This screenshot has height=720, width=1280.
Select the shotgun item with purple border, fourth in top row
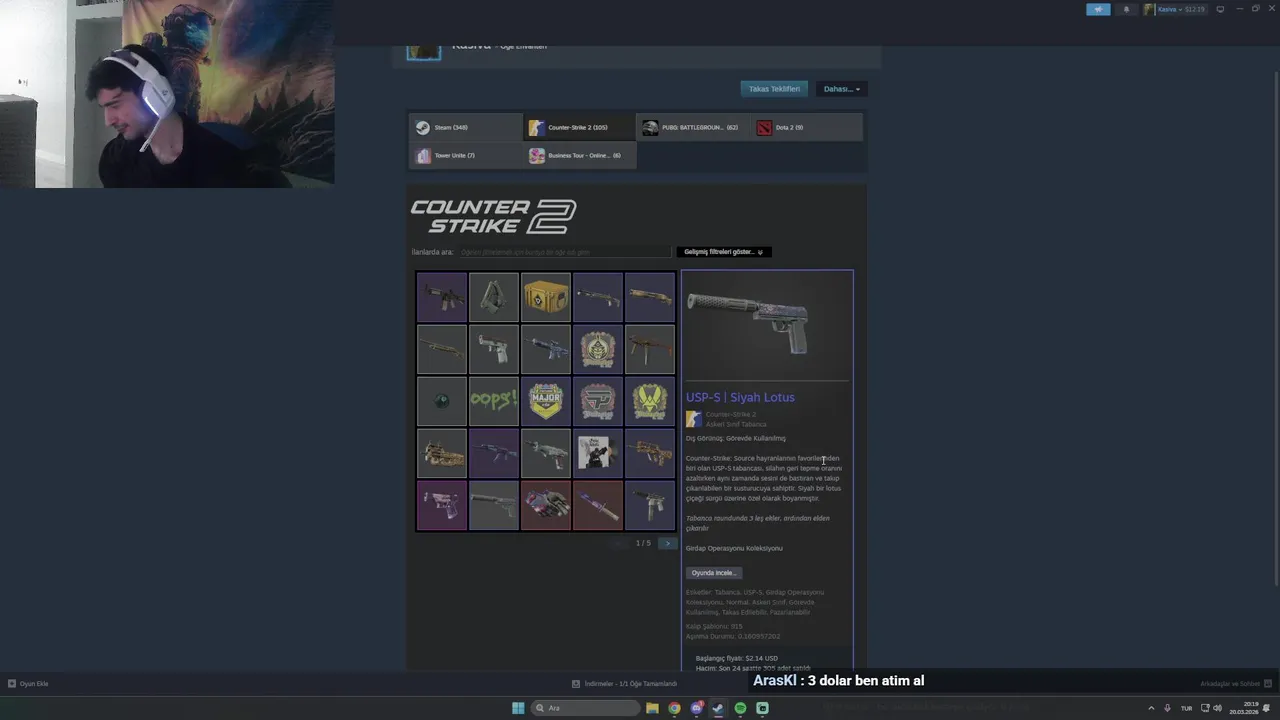(598, 297)
